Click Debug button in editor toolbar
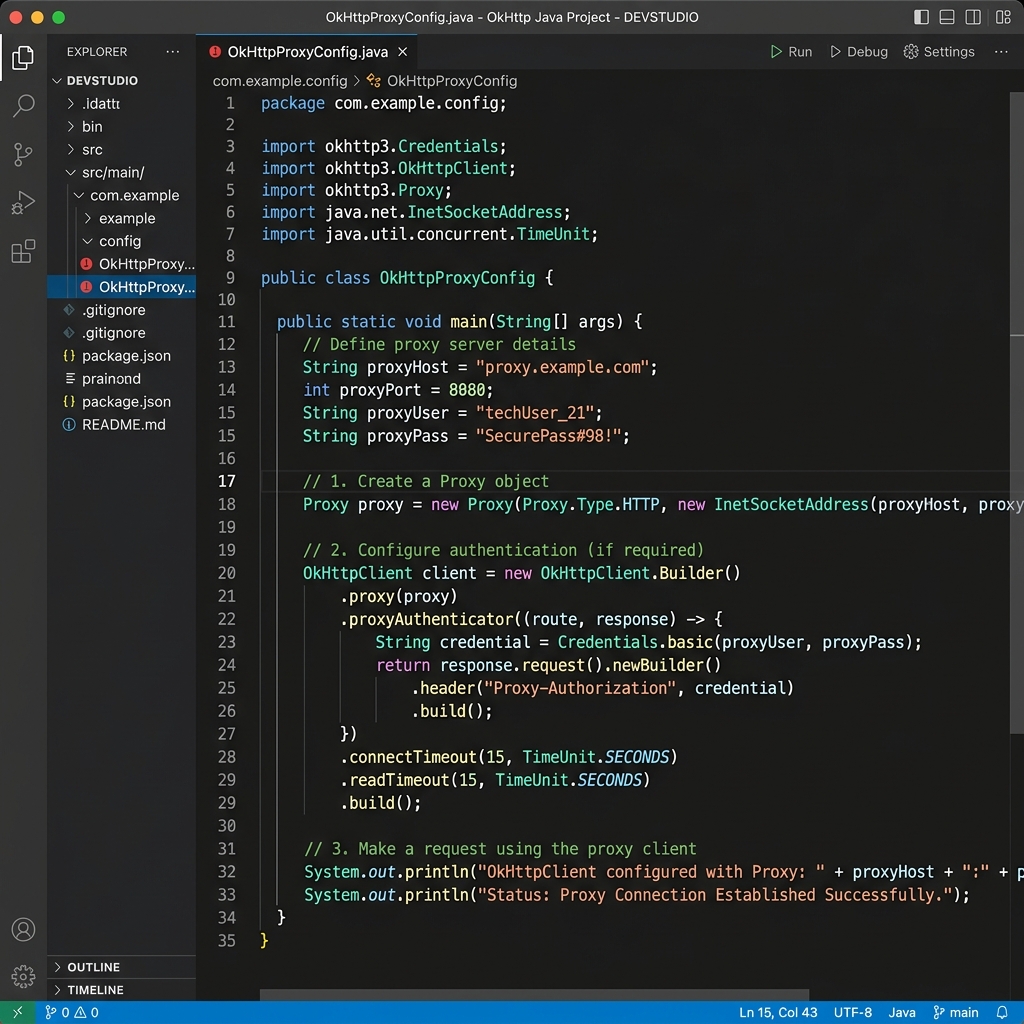 pyautogui.click(x=858, y=52)
